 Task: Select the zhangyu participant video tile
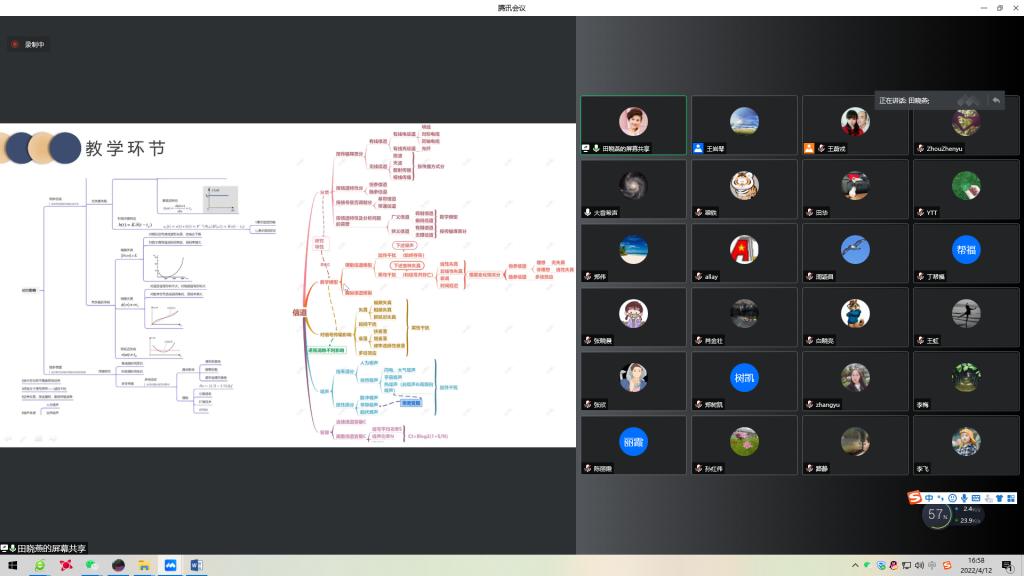854,382
